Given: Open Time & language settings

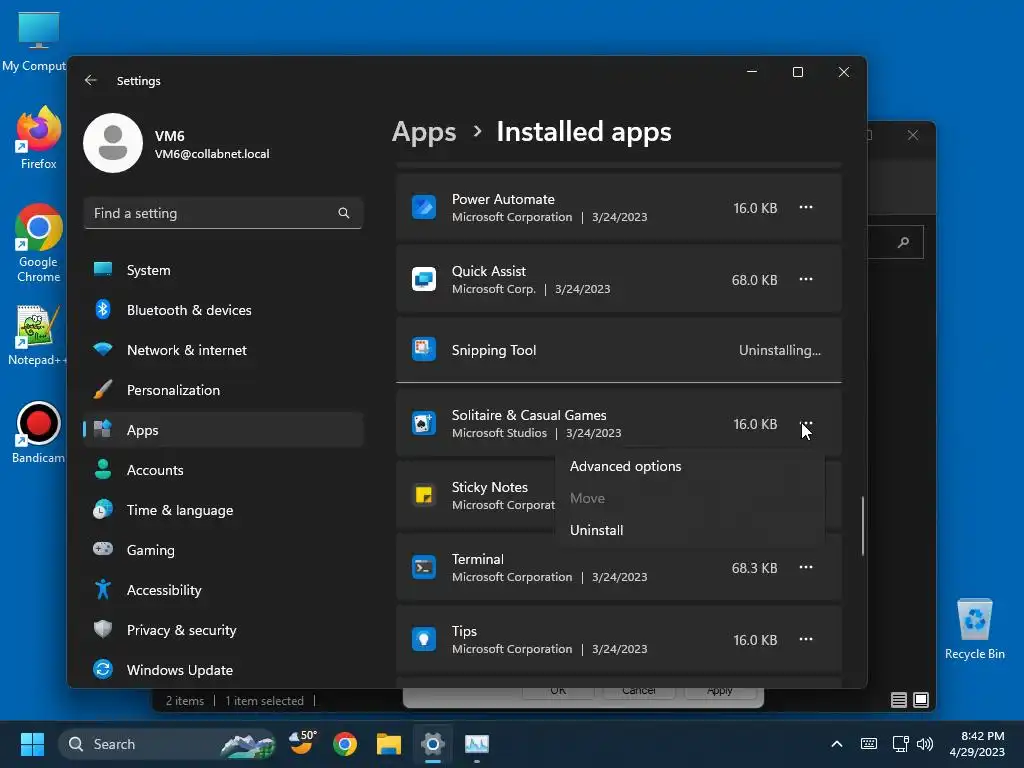Looking at the screenshot, I should (223, 510).
